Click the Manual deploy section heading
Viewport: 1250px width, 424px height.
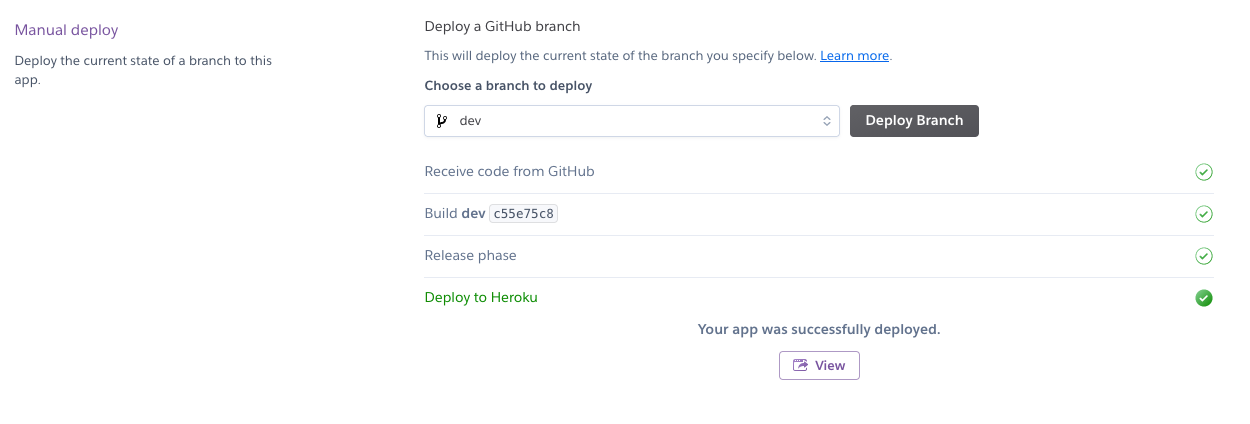click(66, 31)
